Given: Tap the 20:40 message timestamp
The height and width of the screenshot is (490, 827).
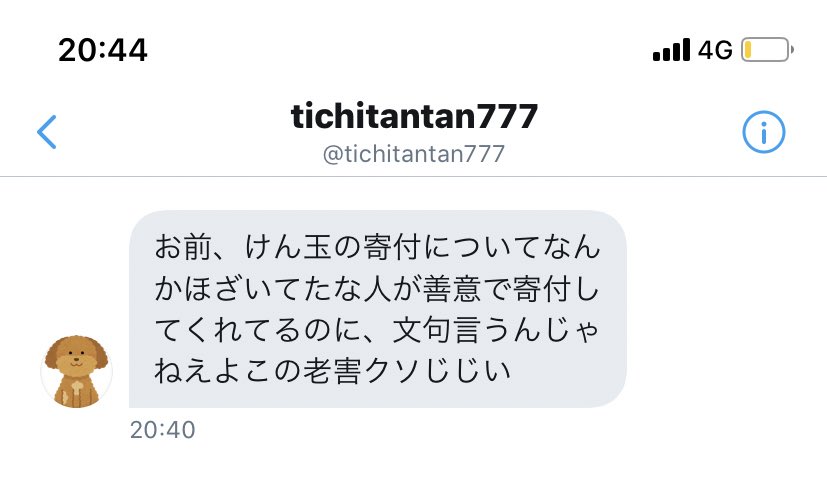Looking at the screenshot, I should pyautogui.click(x=162, y=430).
